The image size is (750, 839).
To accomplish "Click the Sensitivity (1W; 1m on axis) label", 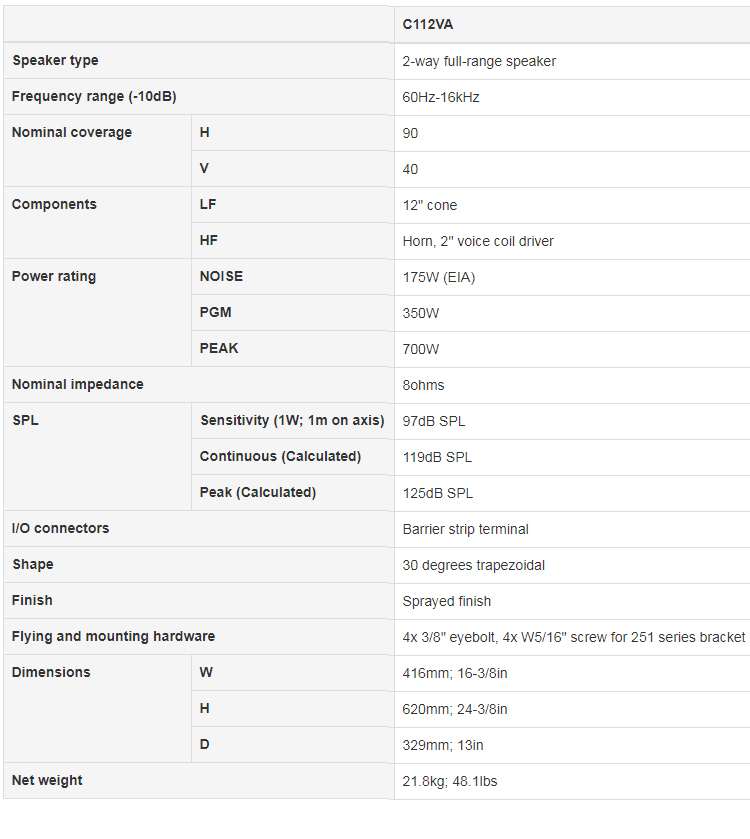I will [292, 420].
